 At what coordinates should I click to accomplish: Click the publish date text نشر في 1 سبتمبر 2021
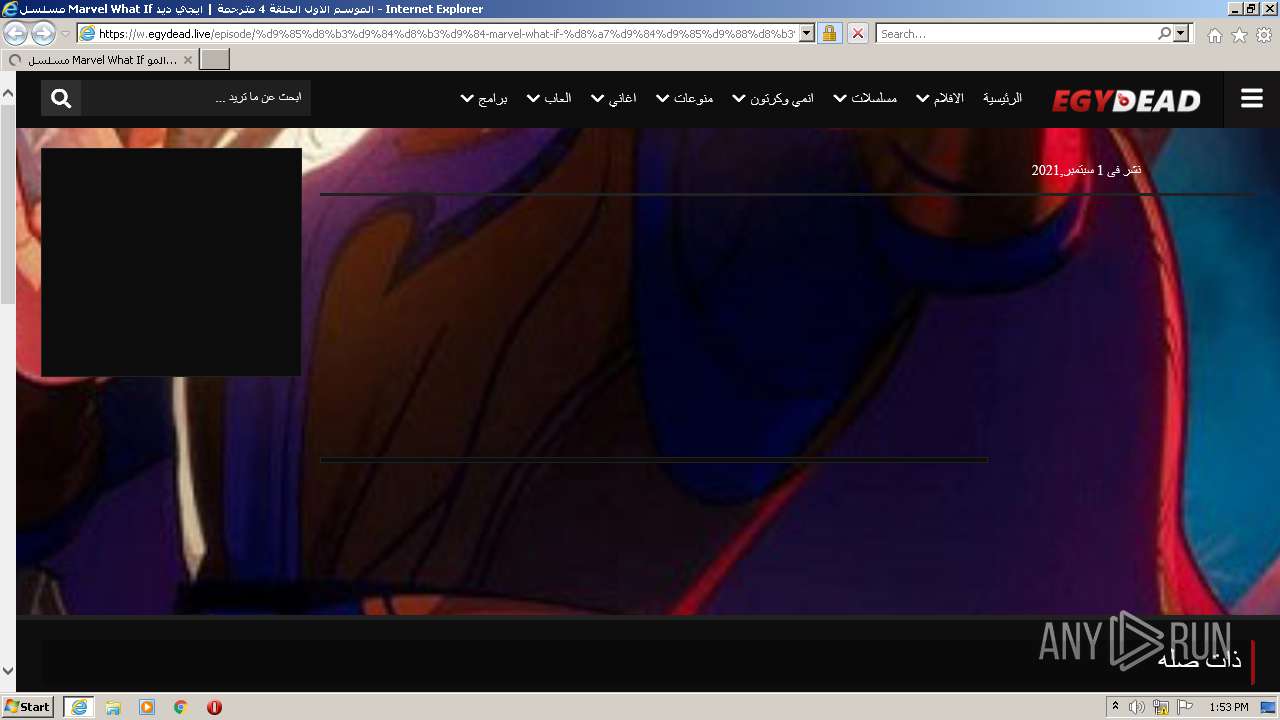[1086, 170]
